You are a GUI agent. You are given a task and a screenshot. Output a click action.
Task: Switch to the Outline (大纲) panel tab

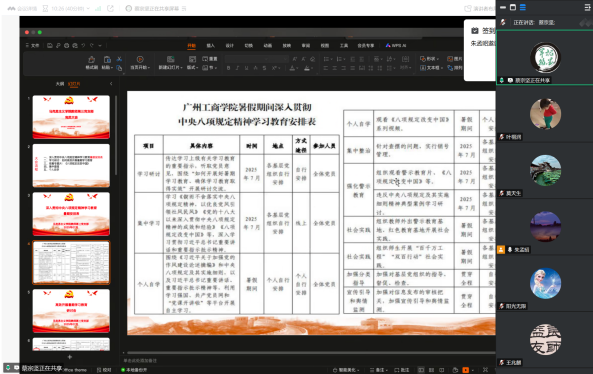[60, 84]
